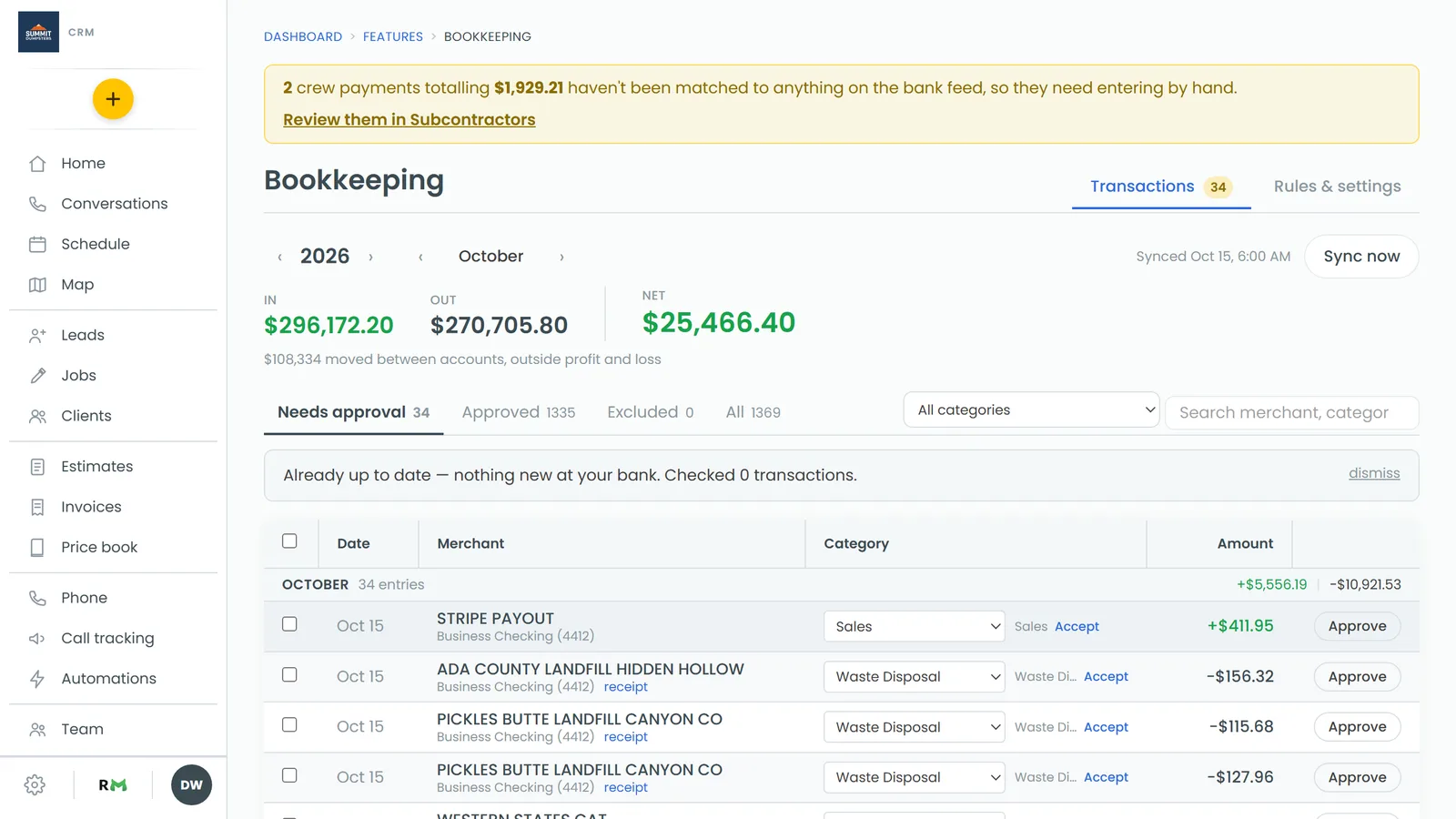
Task: Open Review them in Subcontractors link
Action: click(x=409, y=120)
